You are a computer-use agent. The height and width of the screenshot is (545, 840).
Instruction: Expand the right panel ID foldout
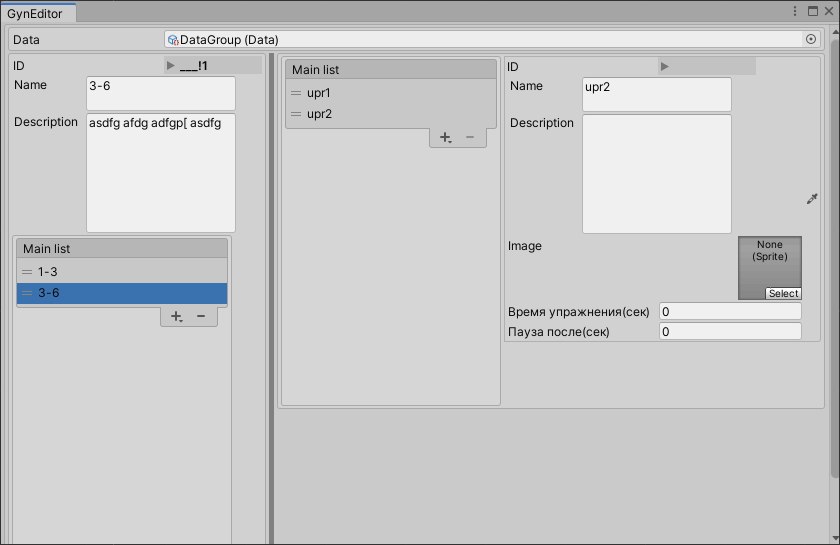664,66
